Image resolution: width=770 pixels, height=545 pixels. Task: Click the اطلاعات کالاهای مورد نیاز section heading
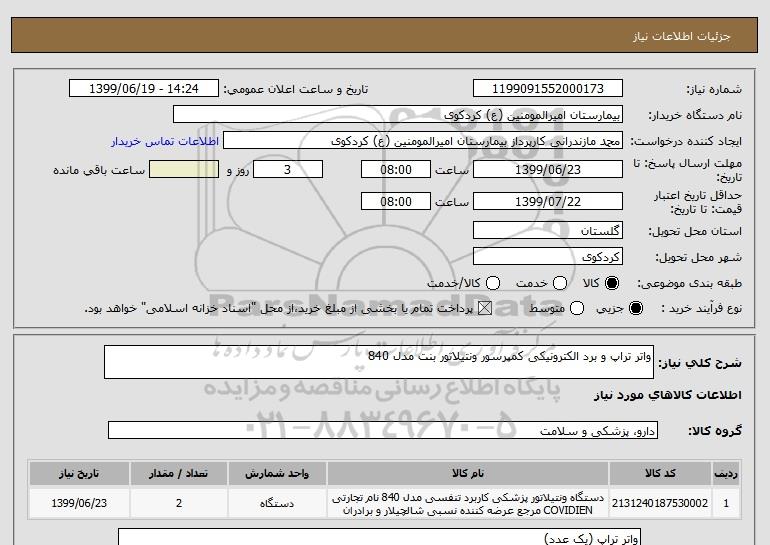[x=668, y=395]
